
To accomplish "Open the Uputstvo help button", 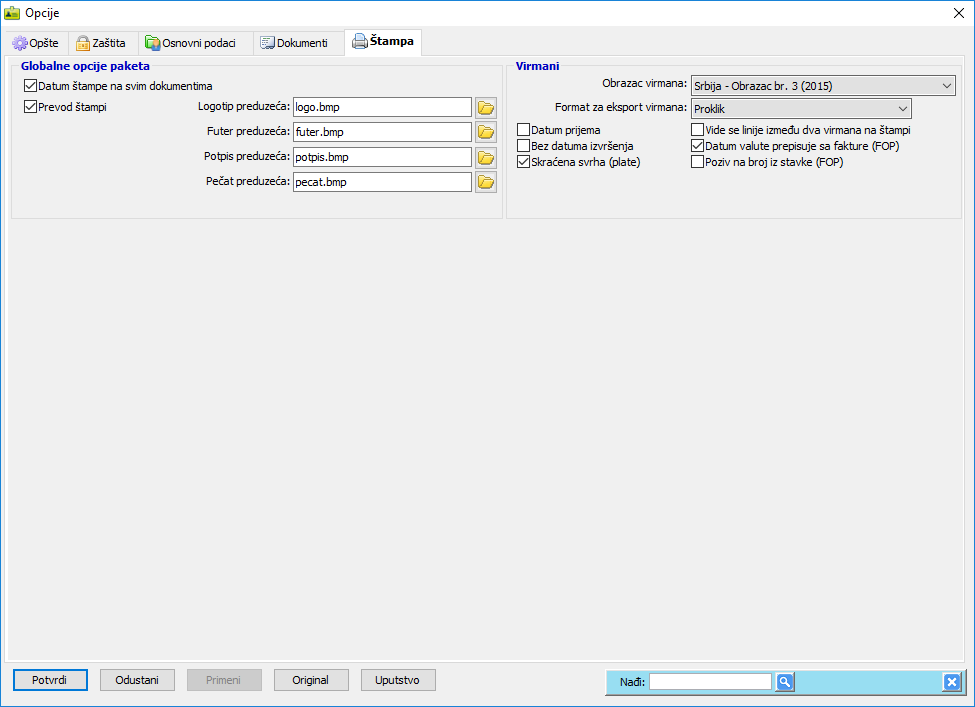I will click(x=398, y=680).
